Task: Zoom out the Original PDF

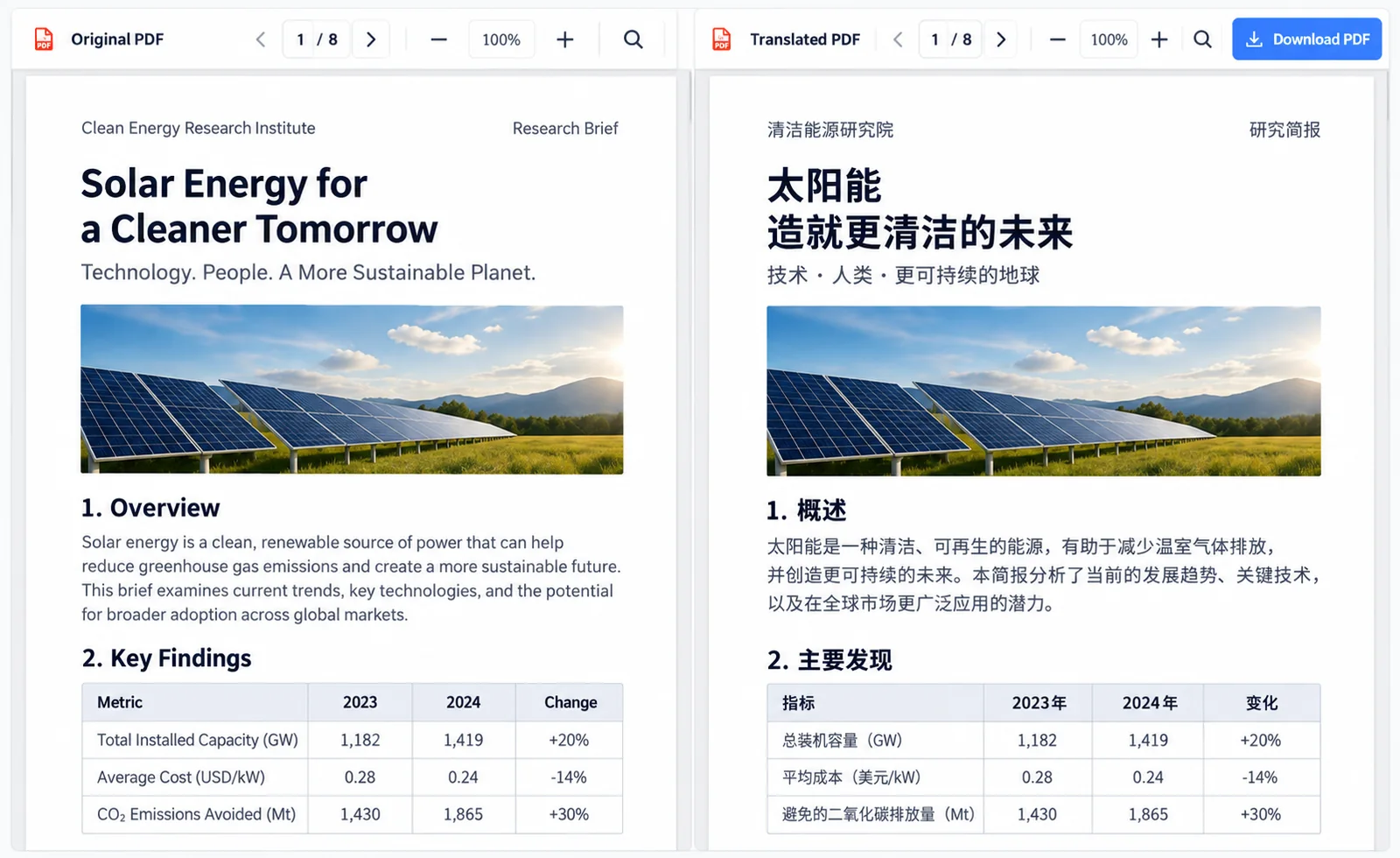Action: pyautogui.click(x=438, y=39)
